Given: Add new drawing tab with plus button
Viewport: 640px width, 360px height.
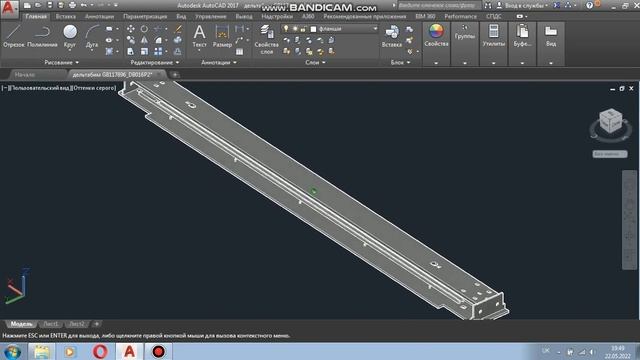Looking at the screenshot, I should (175, 75).
